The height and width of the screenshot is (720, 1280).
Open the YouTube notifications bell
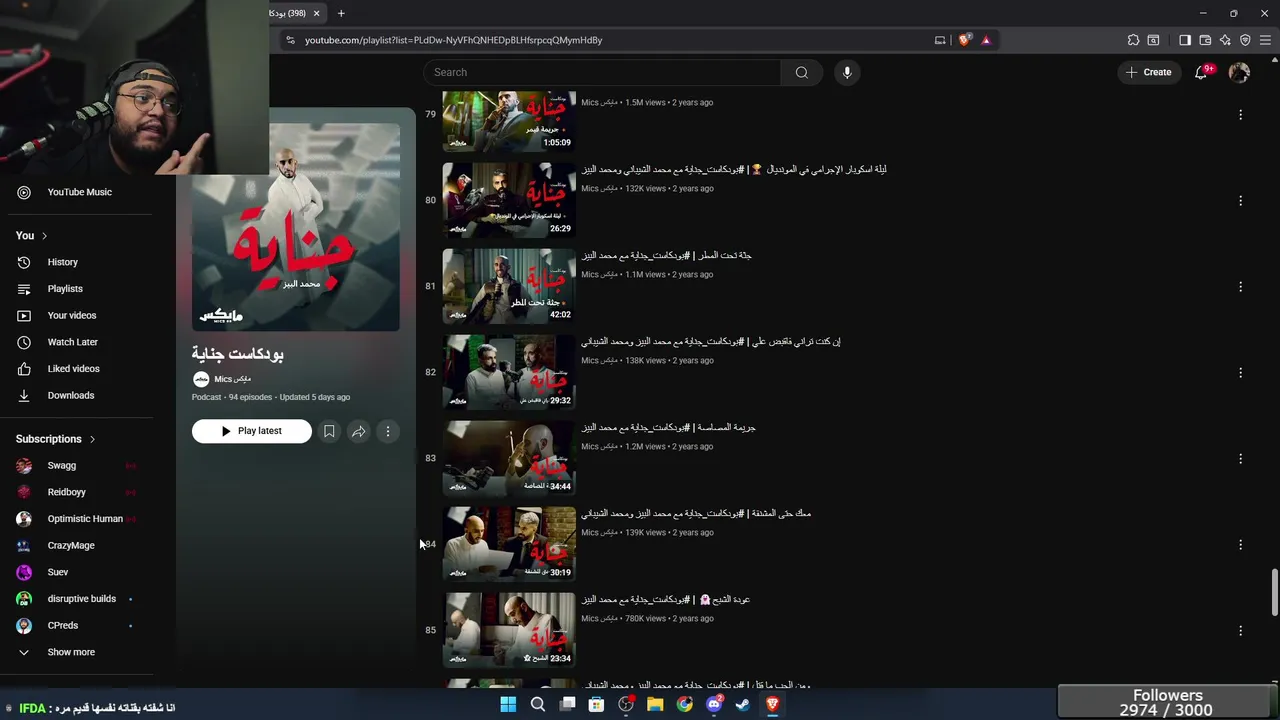click(x=1201, y=72)
